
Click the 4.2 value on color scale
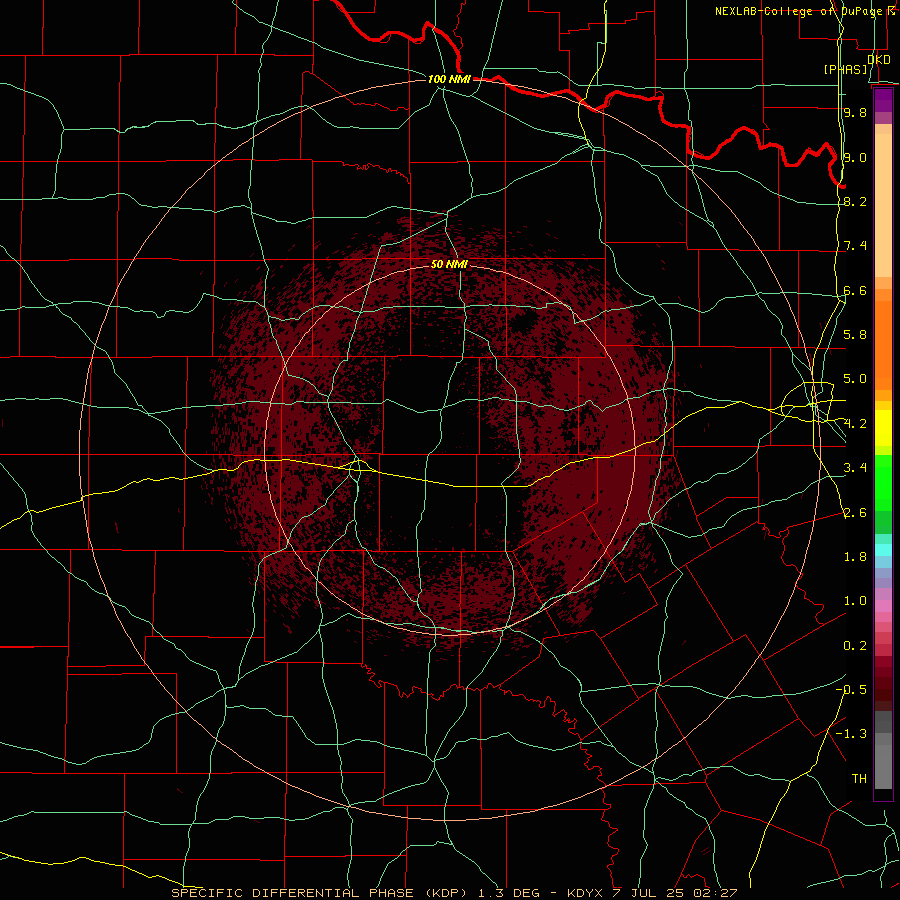pyautogui.click(x=855, y=424)
